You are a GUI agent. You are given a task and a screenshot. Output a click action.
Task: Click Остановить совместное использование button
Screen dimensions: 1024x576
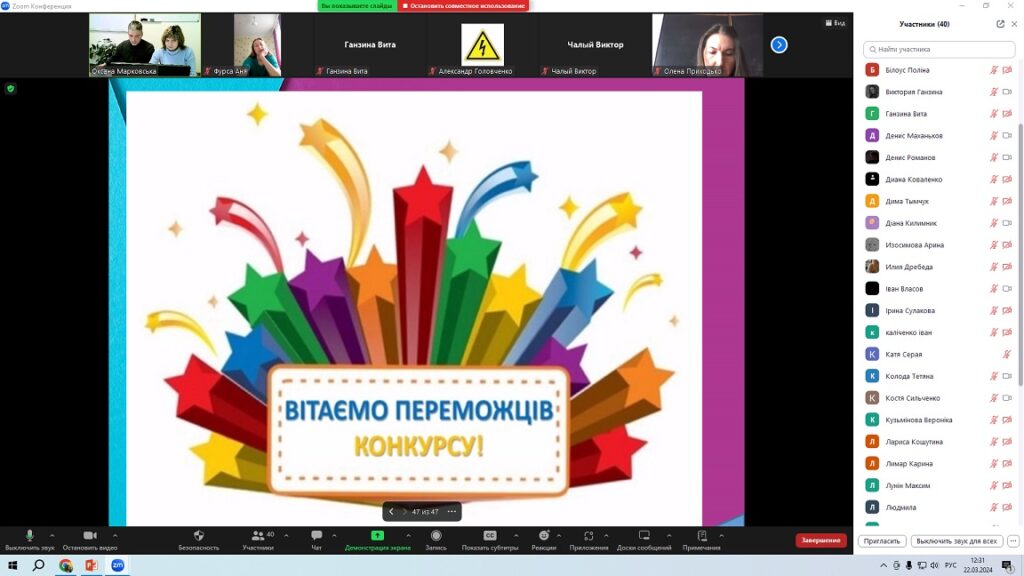(x=463, y=6)
